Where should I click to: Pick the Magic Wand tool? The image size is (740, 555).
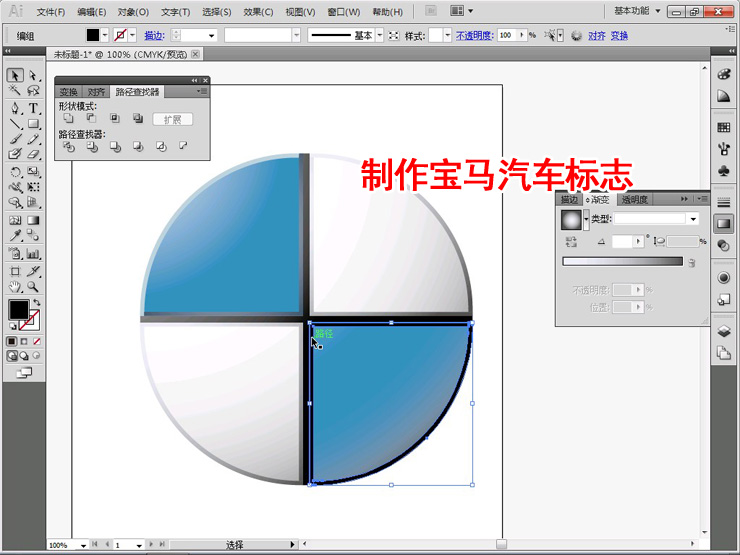[15, 91]
